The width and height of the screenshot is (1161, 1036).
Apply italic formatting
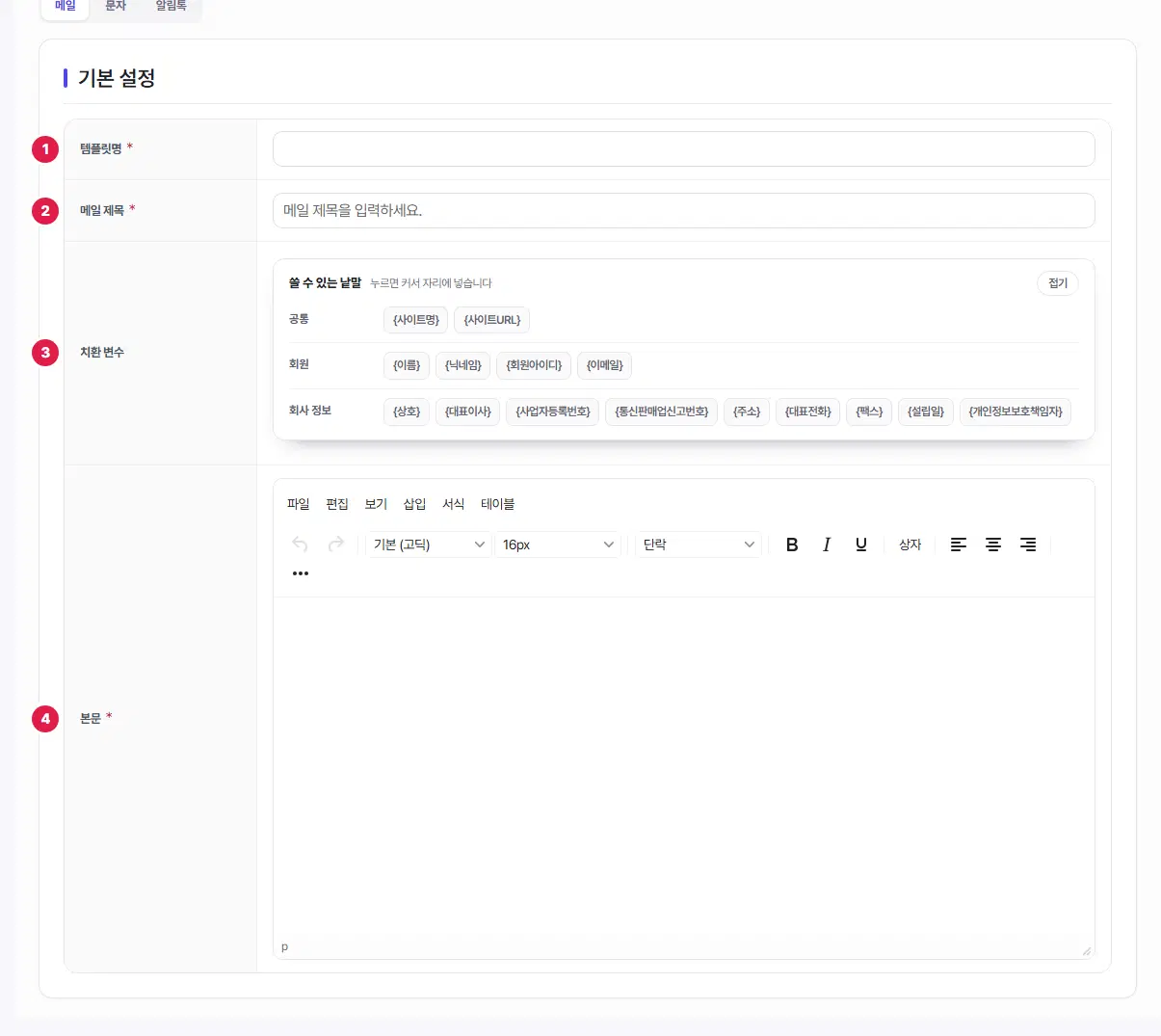[827, 545]
